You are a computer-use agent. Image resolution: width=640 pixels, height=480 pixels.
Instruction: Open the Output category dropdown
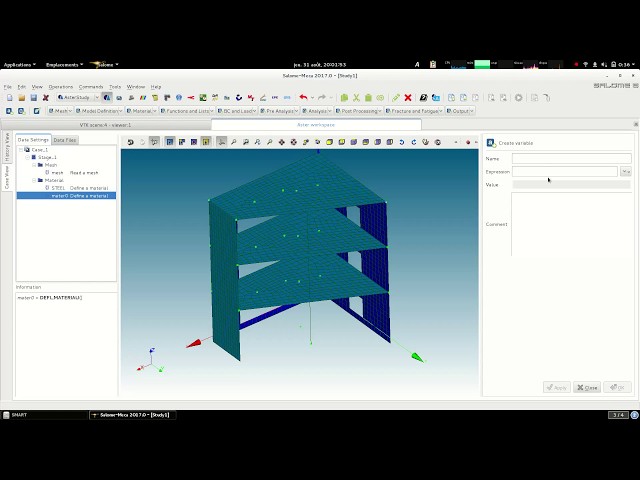coord(460,111)
